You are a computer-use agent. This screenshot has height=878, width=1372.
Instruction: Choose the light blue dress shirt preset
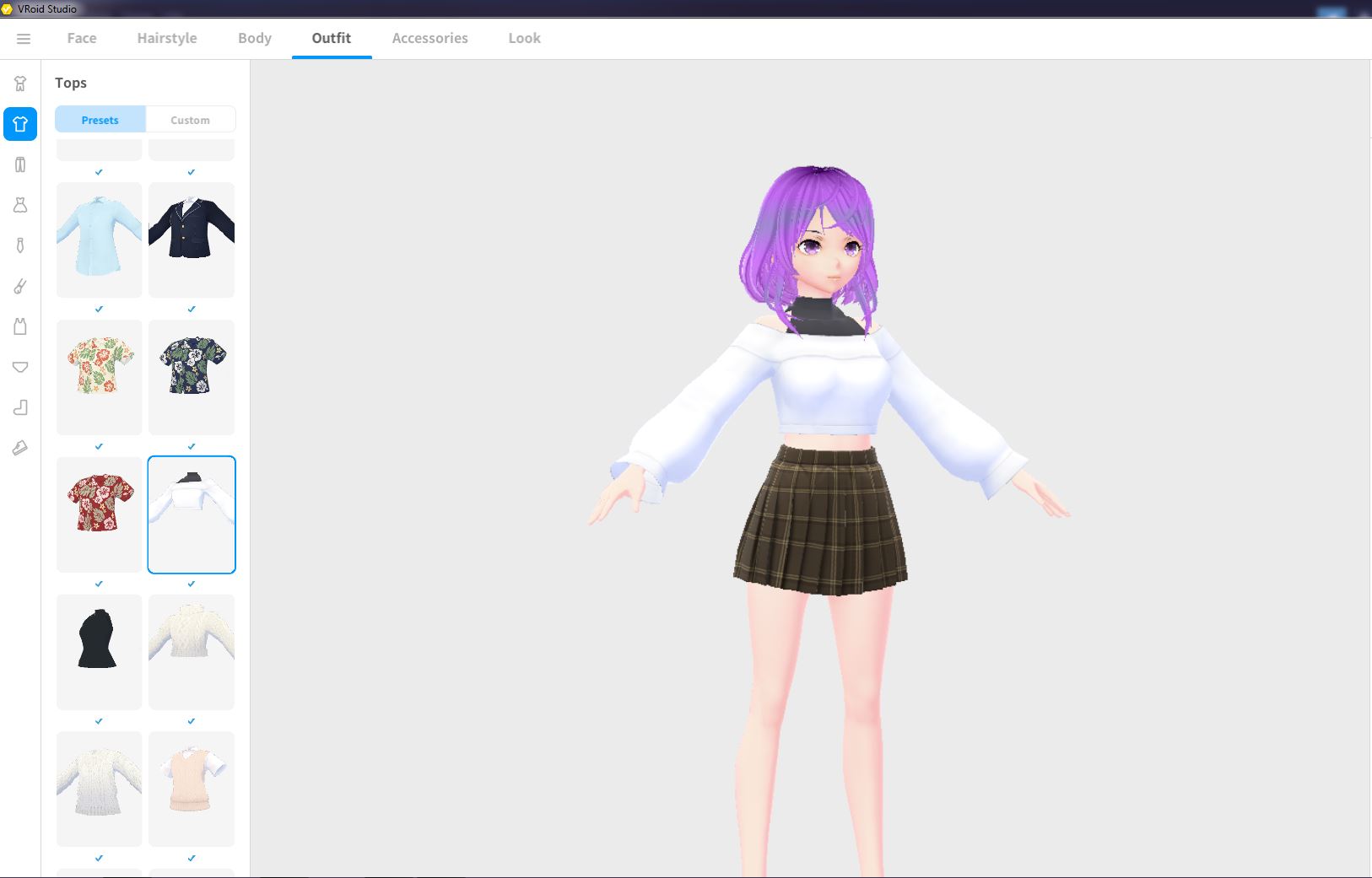click(100, 240)
